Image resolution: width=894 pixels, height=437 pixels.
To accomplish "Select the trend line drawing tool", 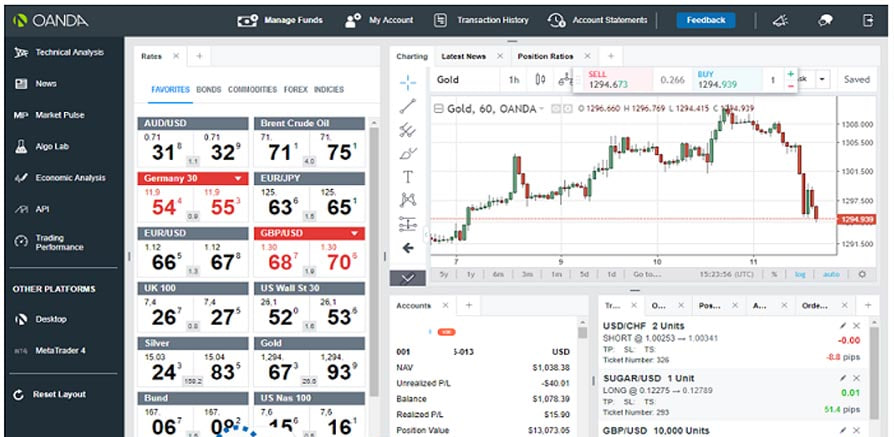I will (408, 106).
